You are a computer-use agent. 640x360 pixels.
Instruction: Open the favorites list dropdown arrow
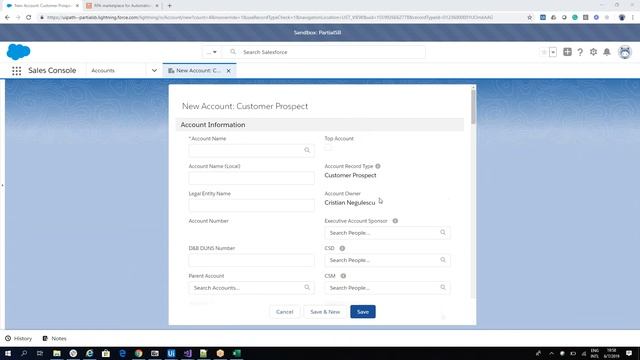point(553,52)
